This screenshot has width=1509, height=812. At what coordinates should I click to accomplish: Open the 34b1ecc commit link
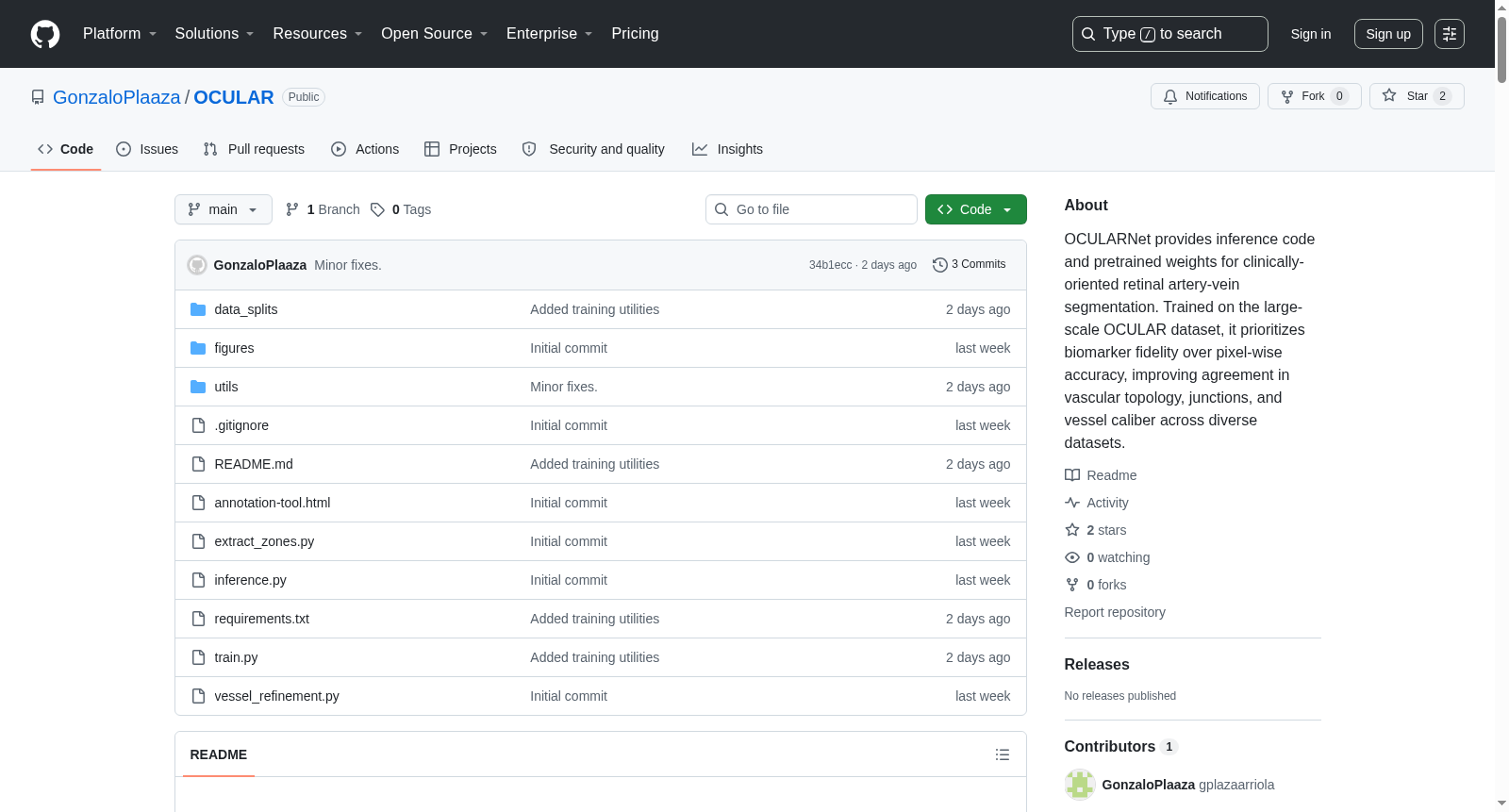(830, 265)
